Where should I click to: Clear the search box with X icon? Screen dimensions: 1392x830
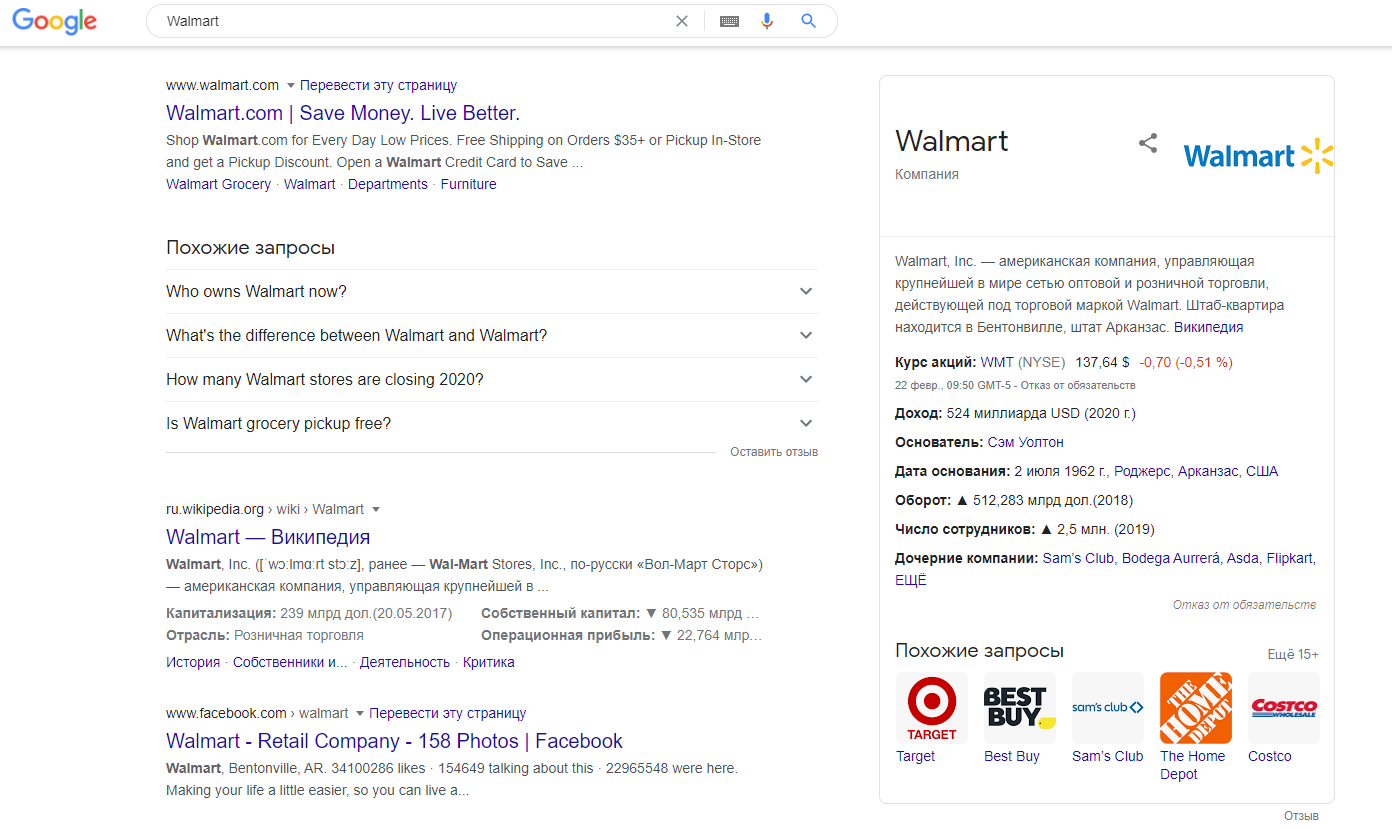(x=682, y=21)
